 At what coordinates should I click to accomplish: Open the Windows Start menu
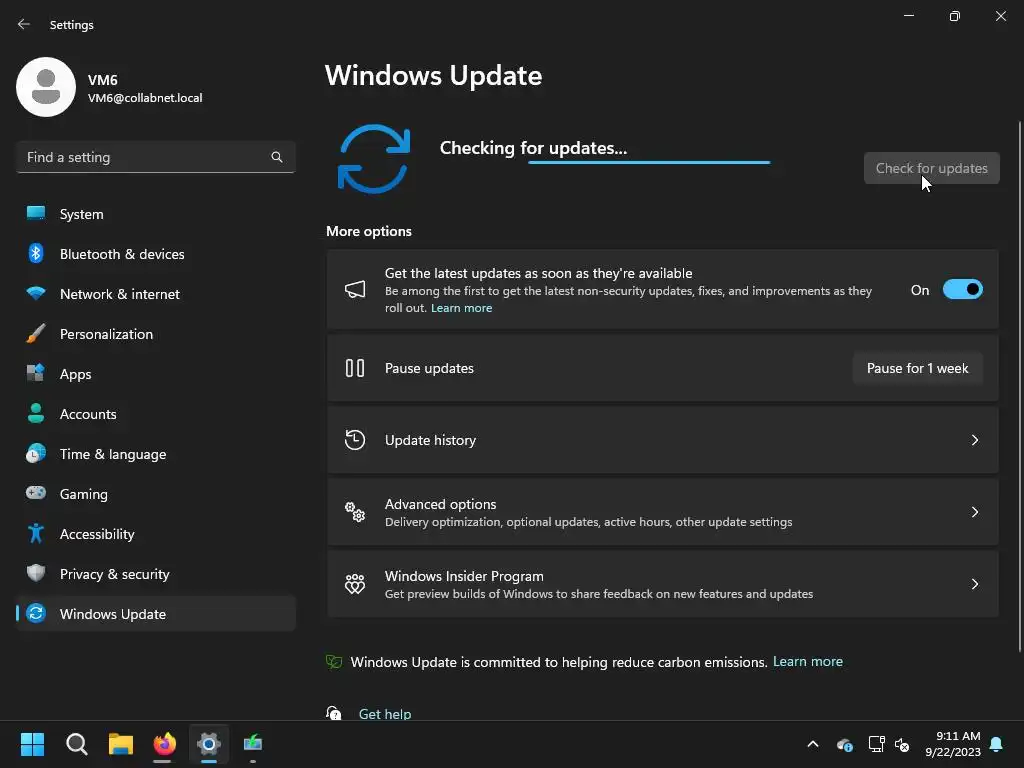point(32,744)
